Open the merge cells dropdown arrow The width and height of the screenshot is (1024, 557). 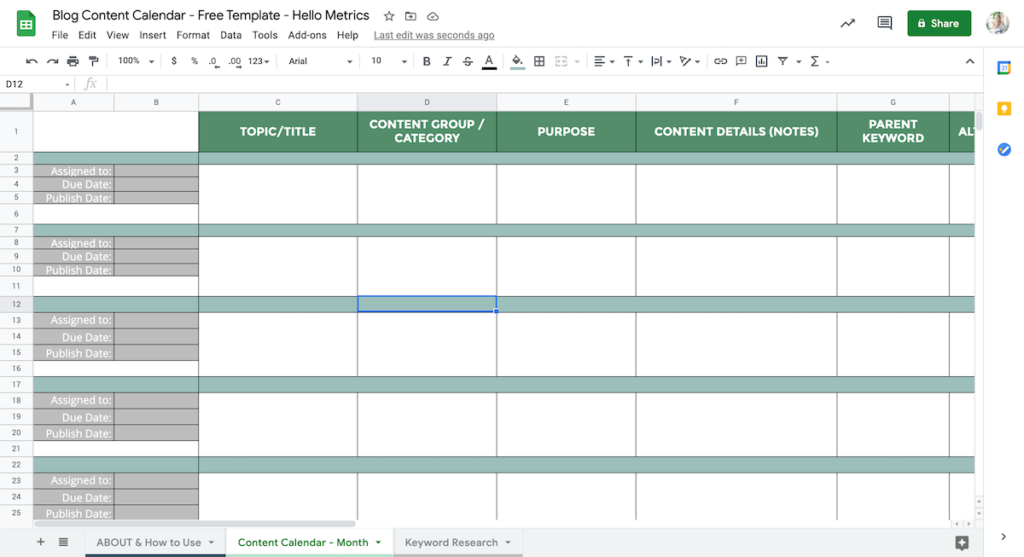coord(577,62)
